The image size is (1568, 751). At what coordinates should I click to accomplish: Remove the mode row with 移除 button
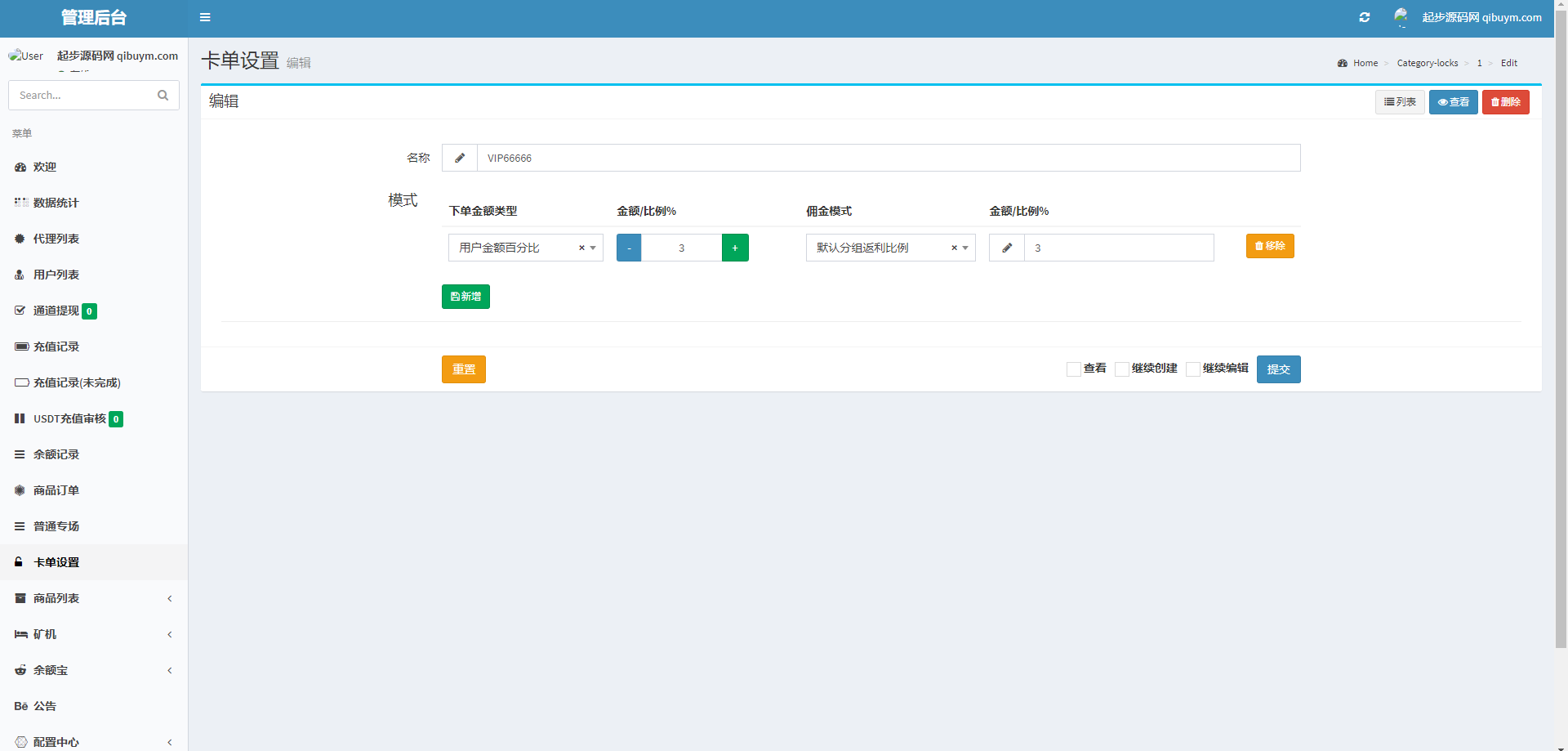click(x=1270, y=246)
